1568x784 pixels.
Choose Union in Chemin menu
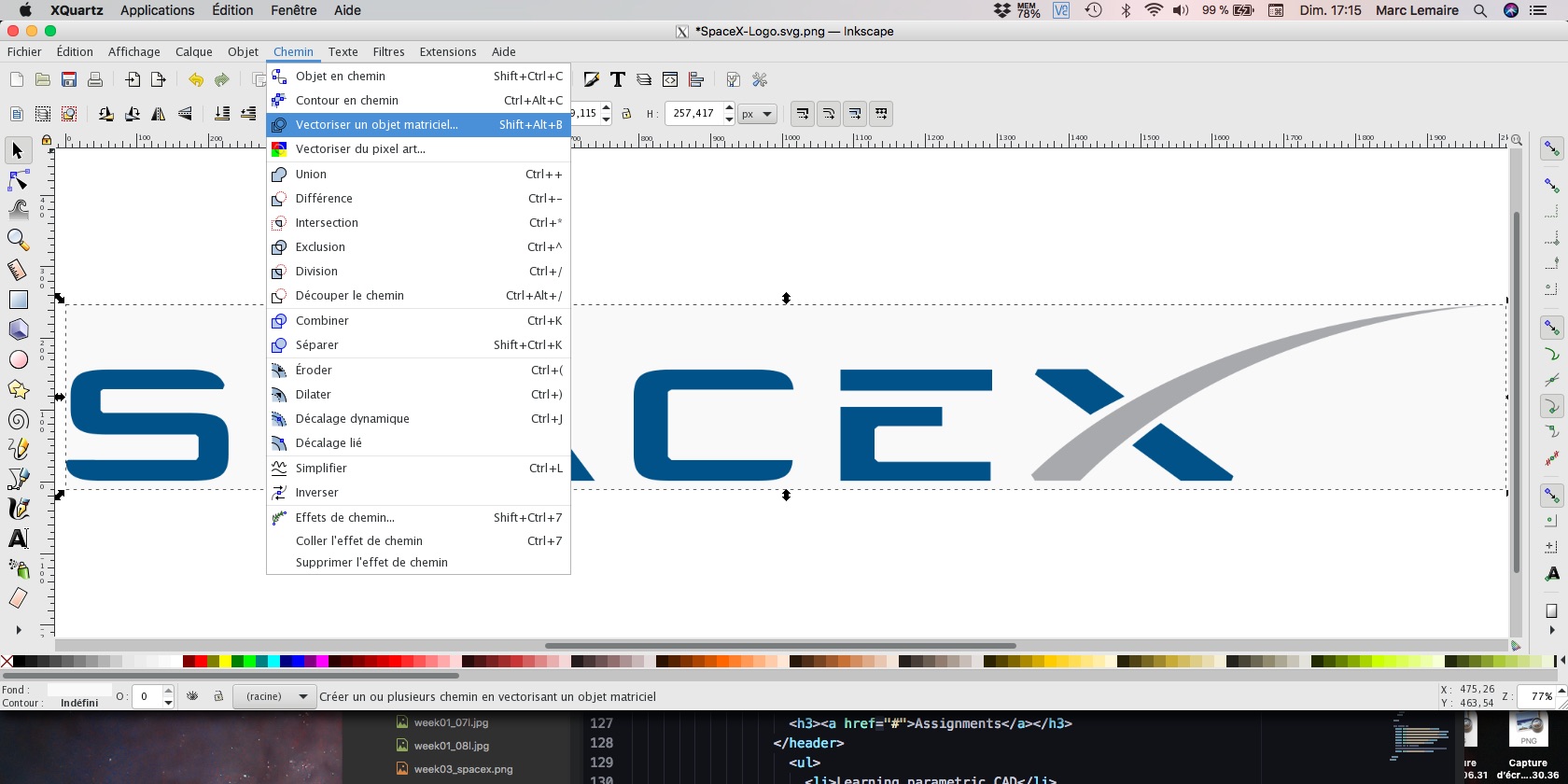pyautogui.click(x=418, y=174)
